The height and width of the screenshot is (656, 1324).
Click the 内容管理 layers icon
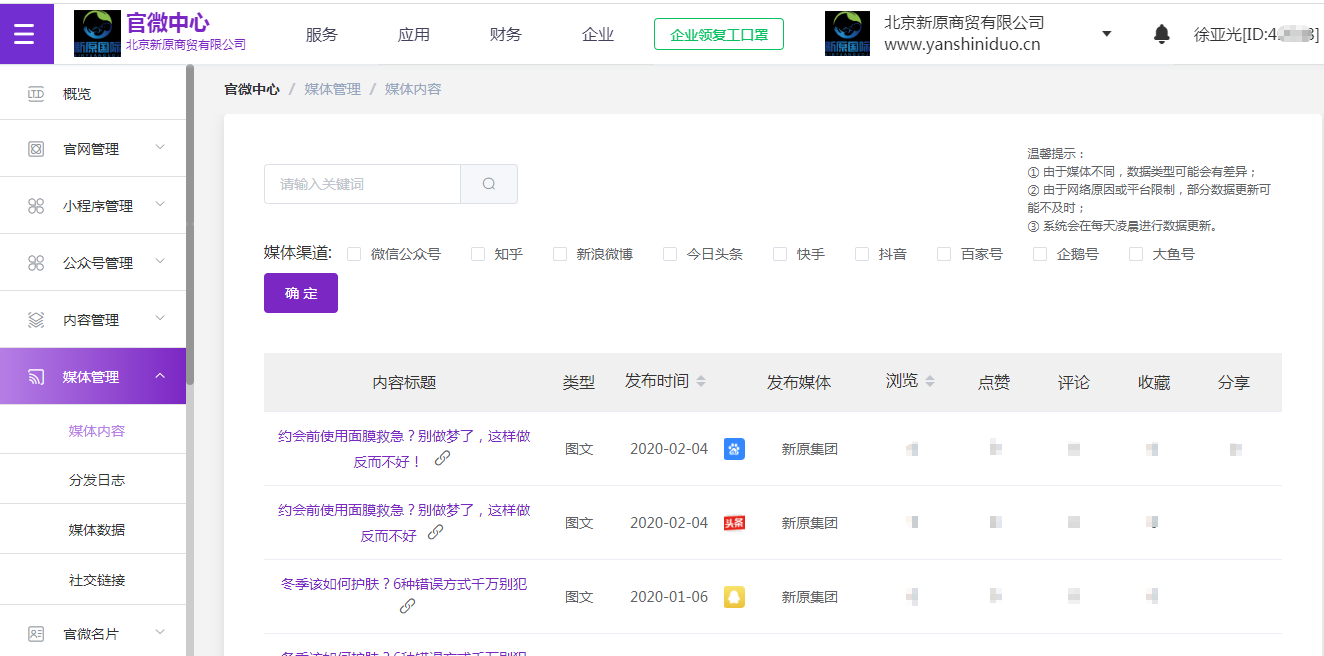36,320
